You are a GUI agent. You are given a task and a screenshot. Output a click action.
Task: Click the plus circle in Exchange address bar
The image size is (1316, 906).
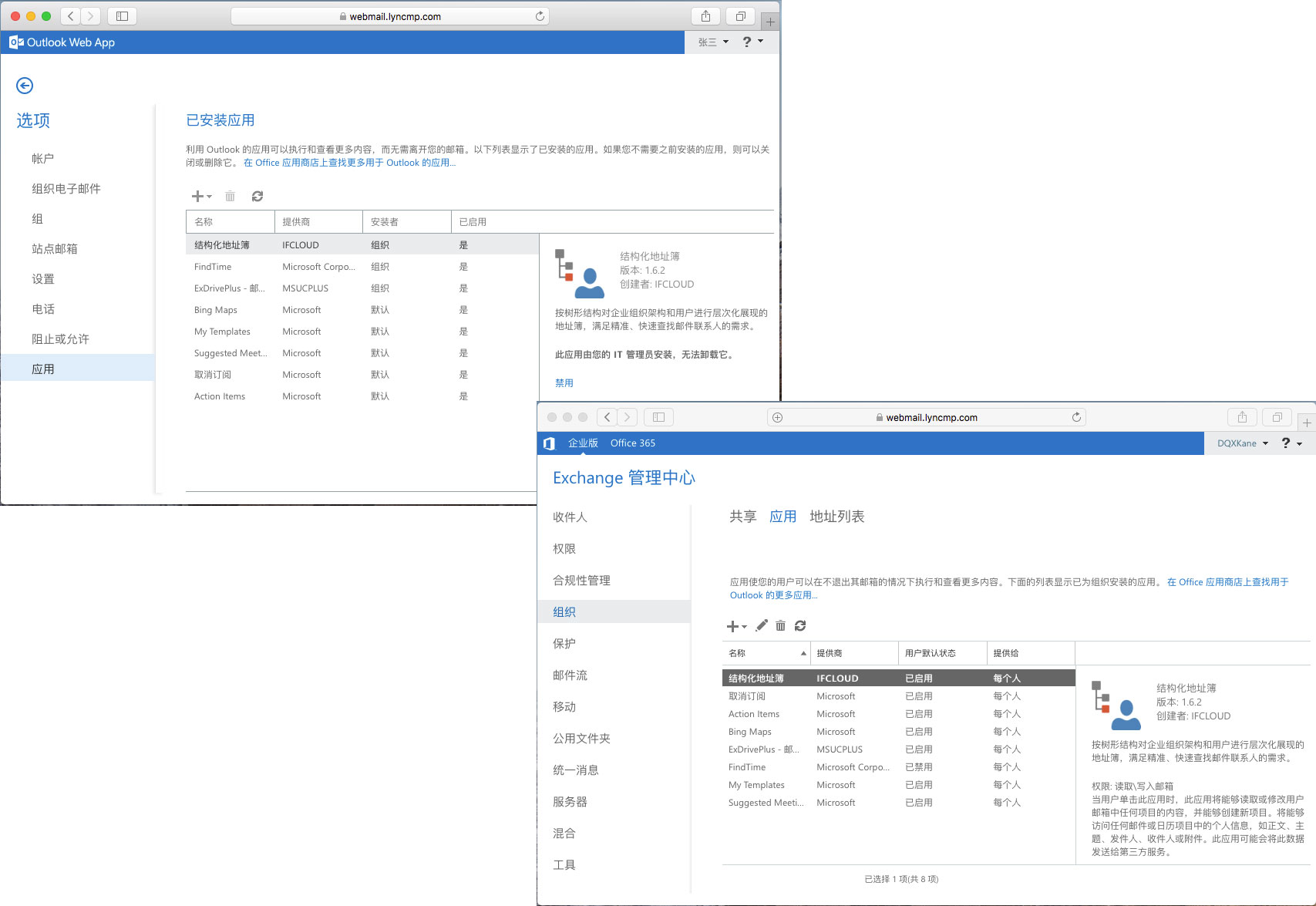[778, 417]
